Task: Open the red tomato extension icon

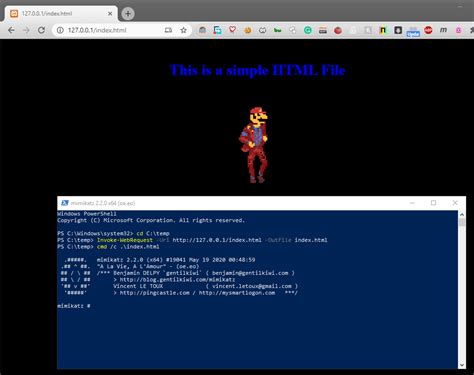Action: tap(338, 30)
